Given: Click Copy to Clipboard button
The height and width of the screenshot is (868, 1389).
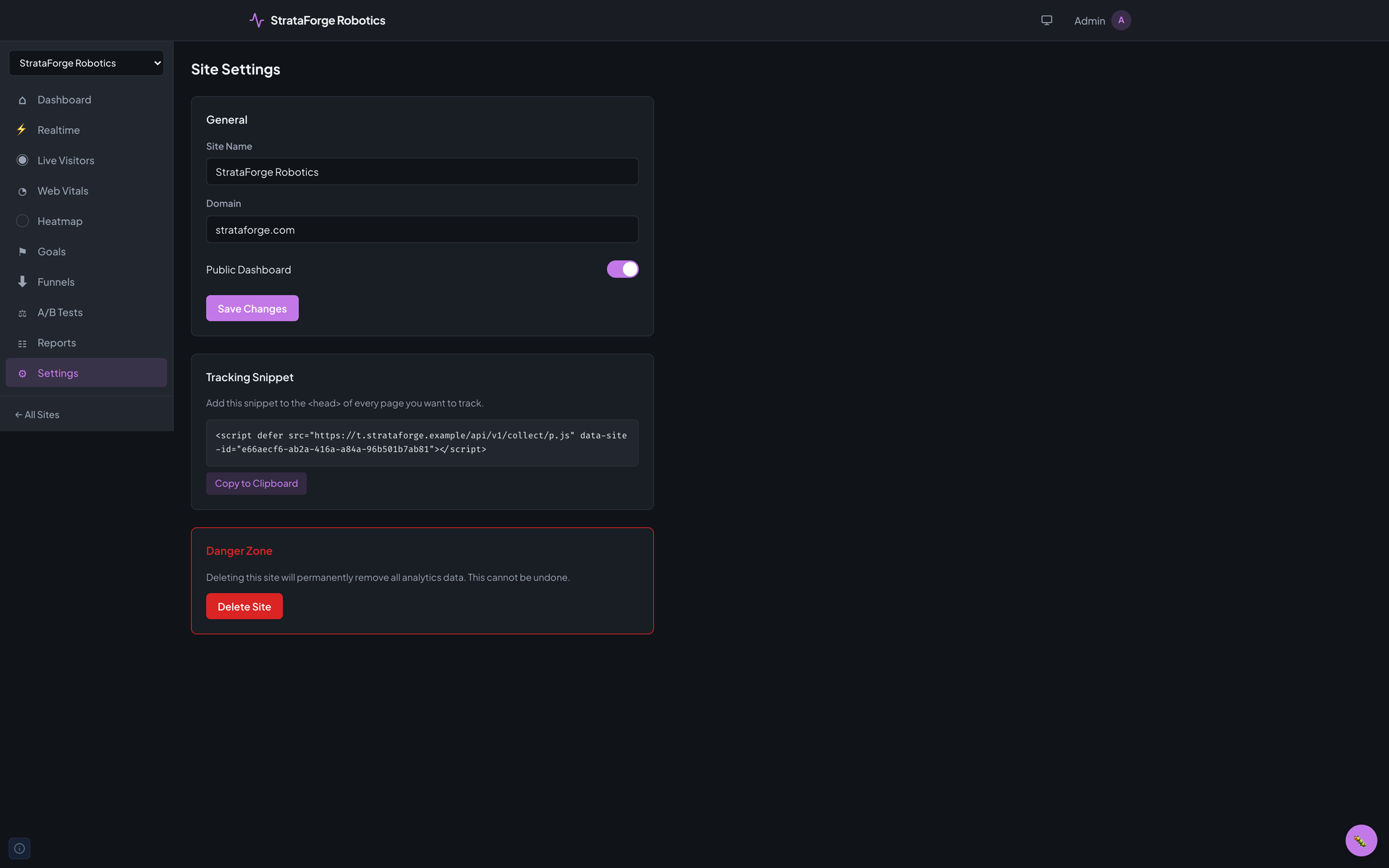Looking at the screenshot, I should click(x=256, y=483).
